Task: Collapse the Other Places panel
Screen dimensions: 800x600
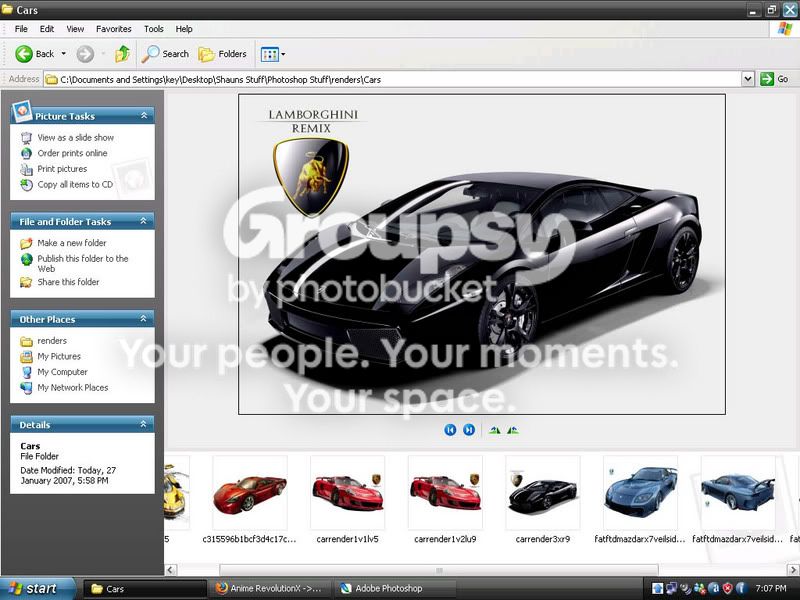Action: (x=143, y=319)
